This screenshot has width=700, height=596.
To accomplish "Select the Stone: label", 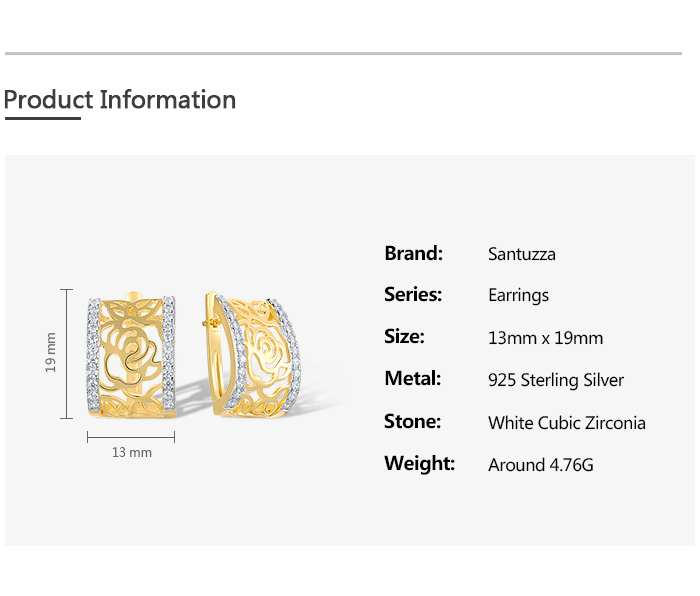I will coord(412,422).
